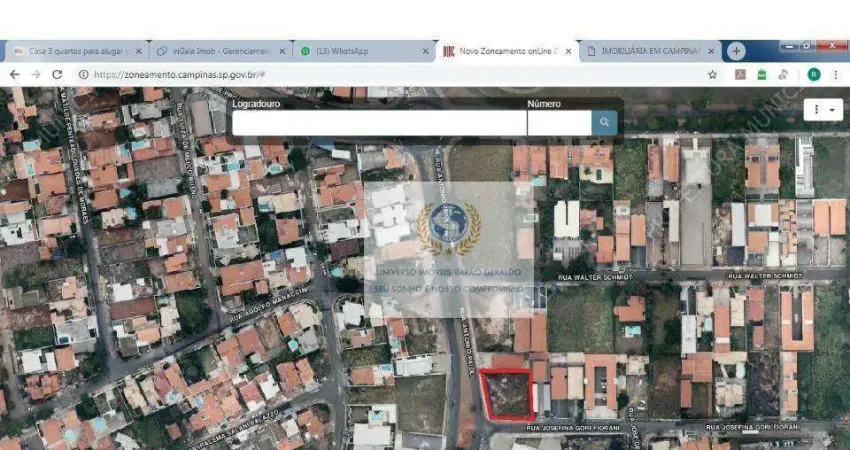The height and width of the screenshot is (450, 850).
Task: Open the Chrome three-dot menu
Action: click(x=835, y=75)
